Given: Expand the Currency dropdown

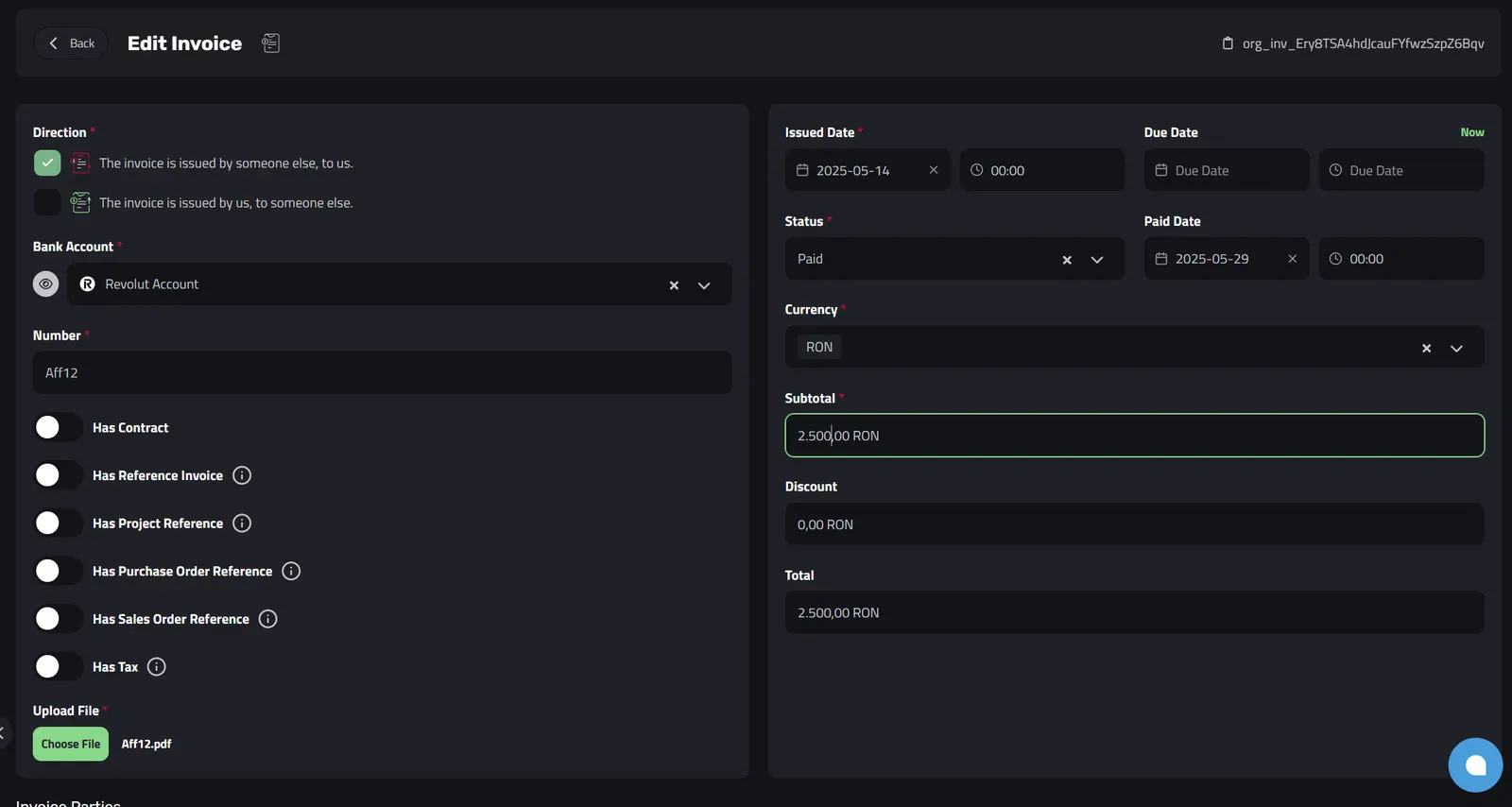Looking at the screenshot, I should tap(1457, 349).
